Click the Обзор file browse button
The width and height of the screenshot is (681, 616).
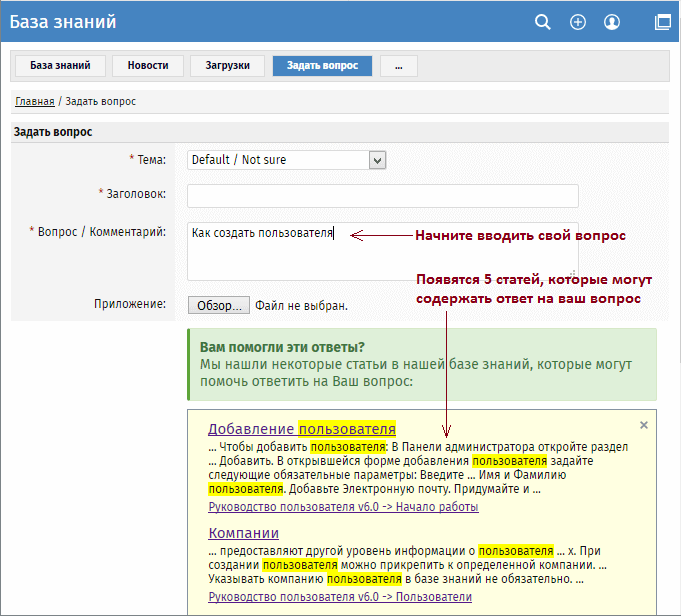pyautogui.click(x=218, y=305)
